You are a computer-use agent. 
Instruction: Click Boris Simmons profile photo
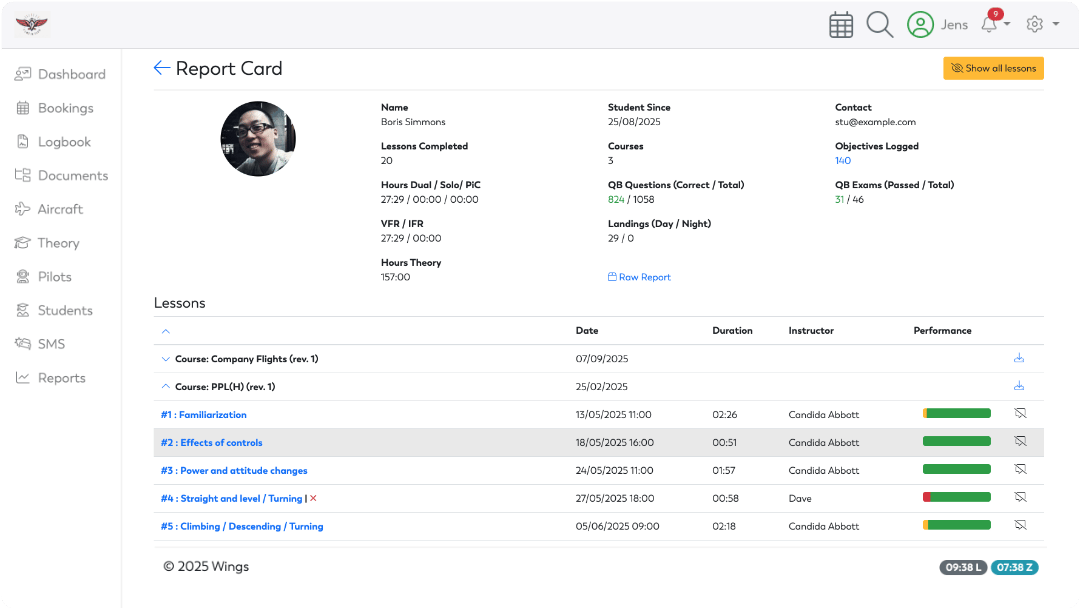[258, 139]
